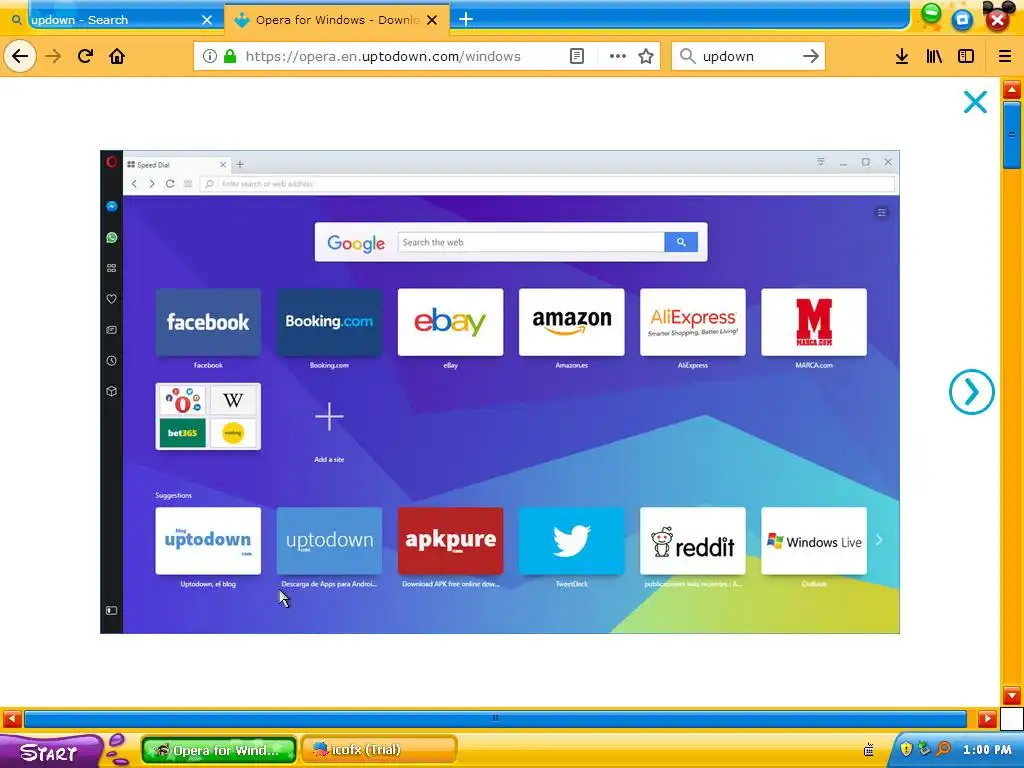The height and width of the screenshot is (768, 1024).
Task: Click the Opera Speed Dial screenshot image
Action: pos(500,392)
